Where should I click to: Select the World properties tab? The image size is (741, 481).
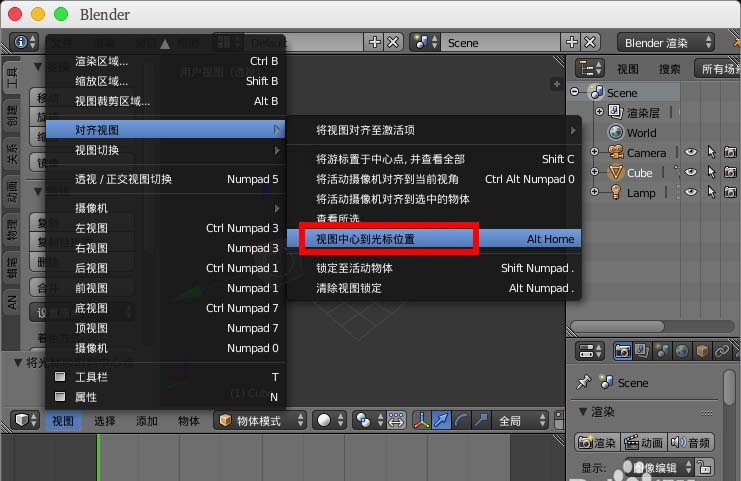click(x=682, y=351)
